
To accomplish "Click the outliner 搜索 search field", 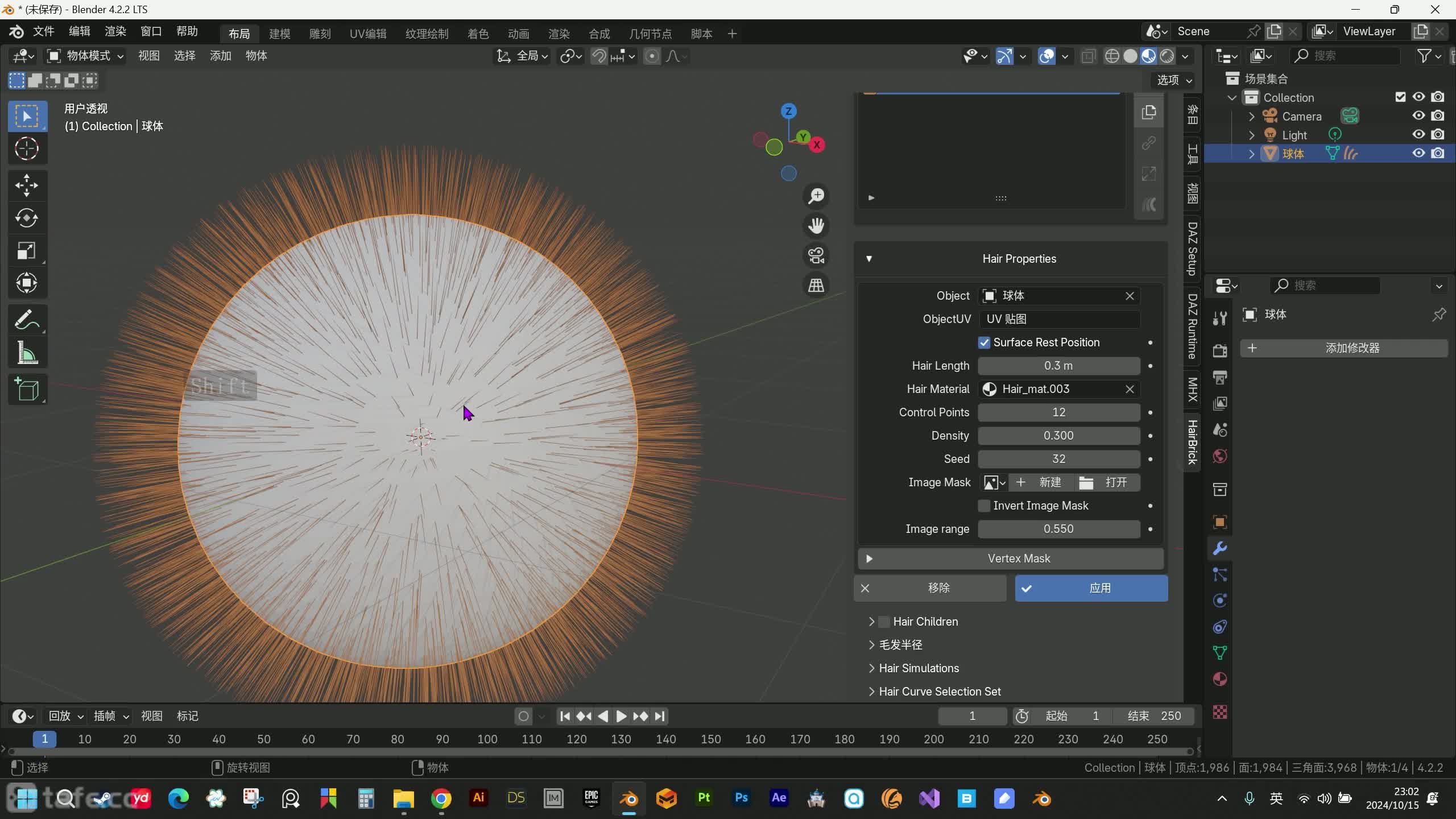I will [1345, 56].
